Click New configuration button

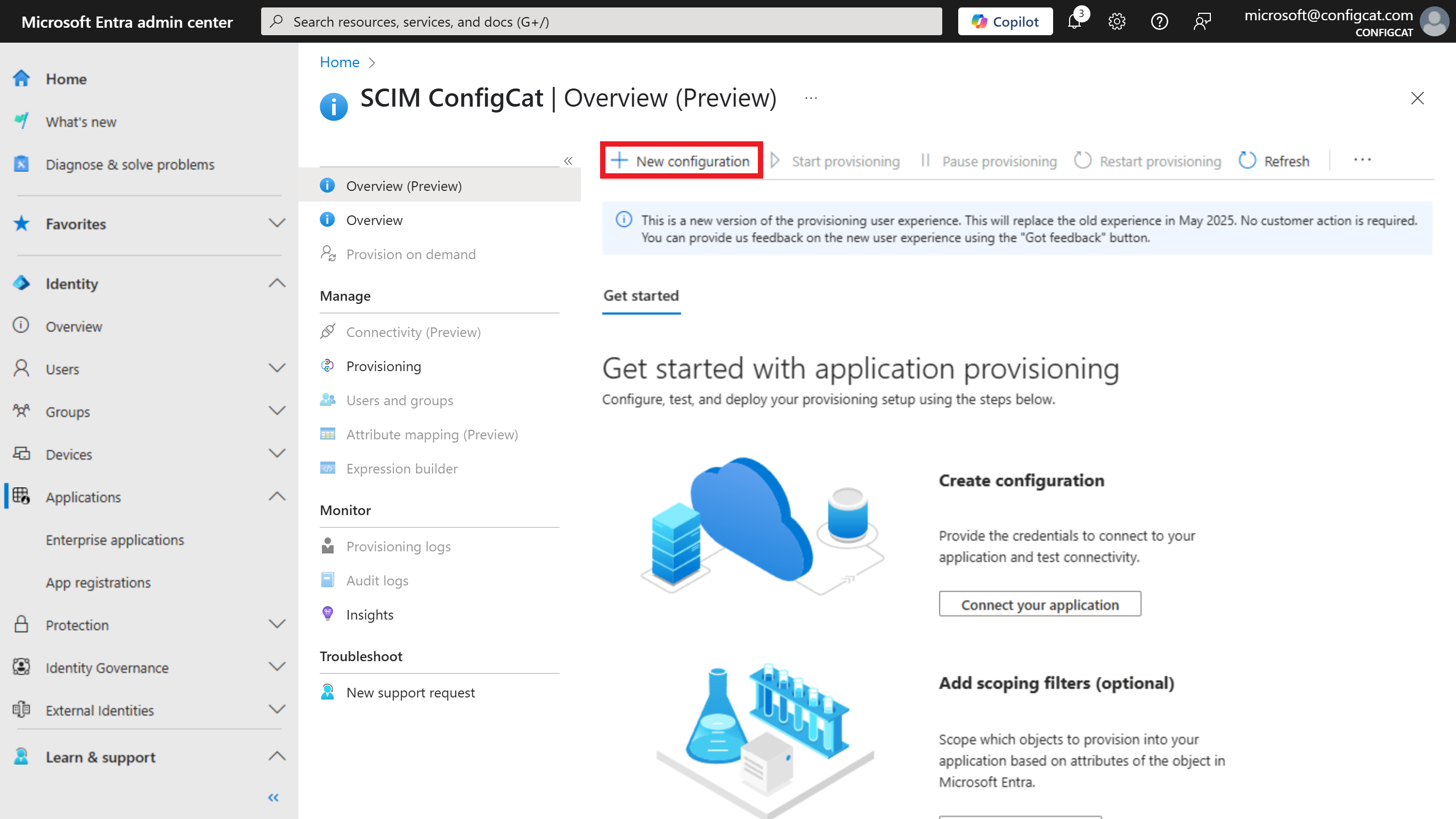click(x=681, y=161)
